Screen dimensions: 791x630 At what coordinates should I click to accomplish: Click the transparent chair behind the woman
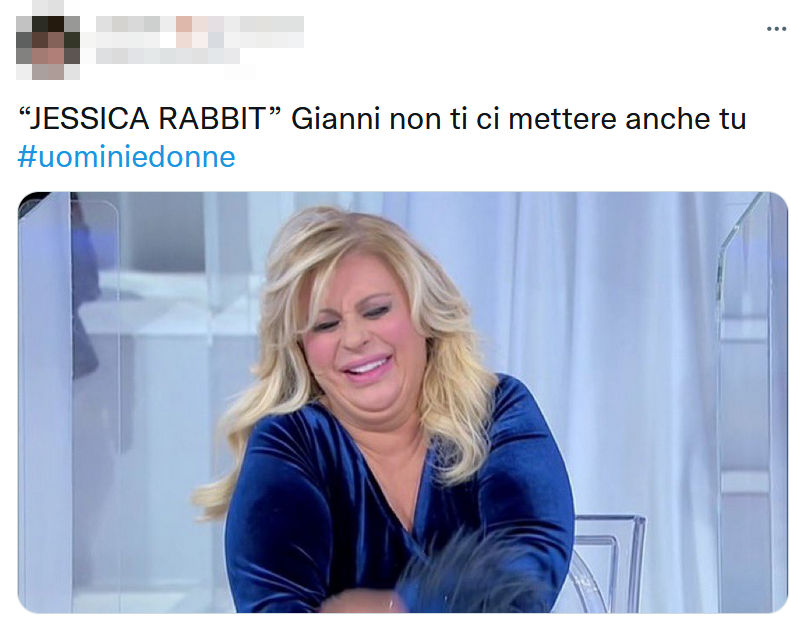point(605,562)
